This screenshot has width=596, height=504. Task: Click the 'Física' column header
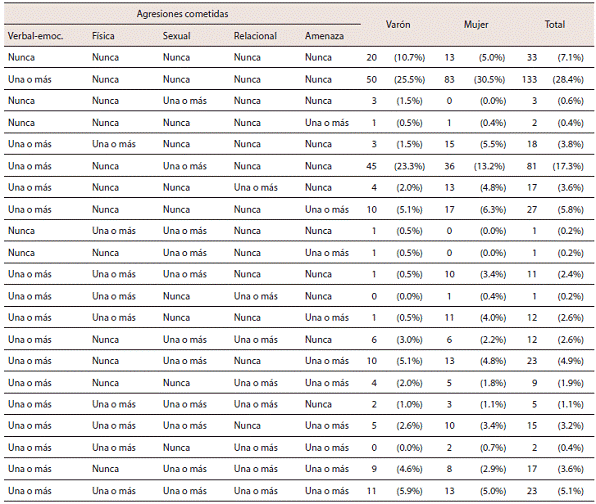103,36
